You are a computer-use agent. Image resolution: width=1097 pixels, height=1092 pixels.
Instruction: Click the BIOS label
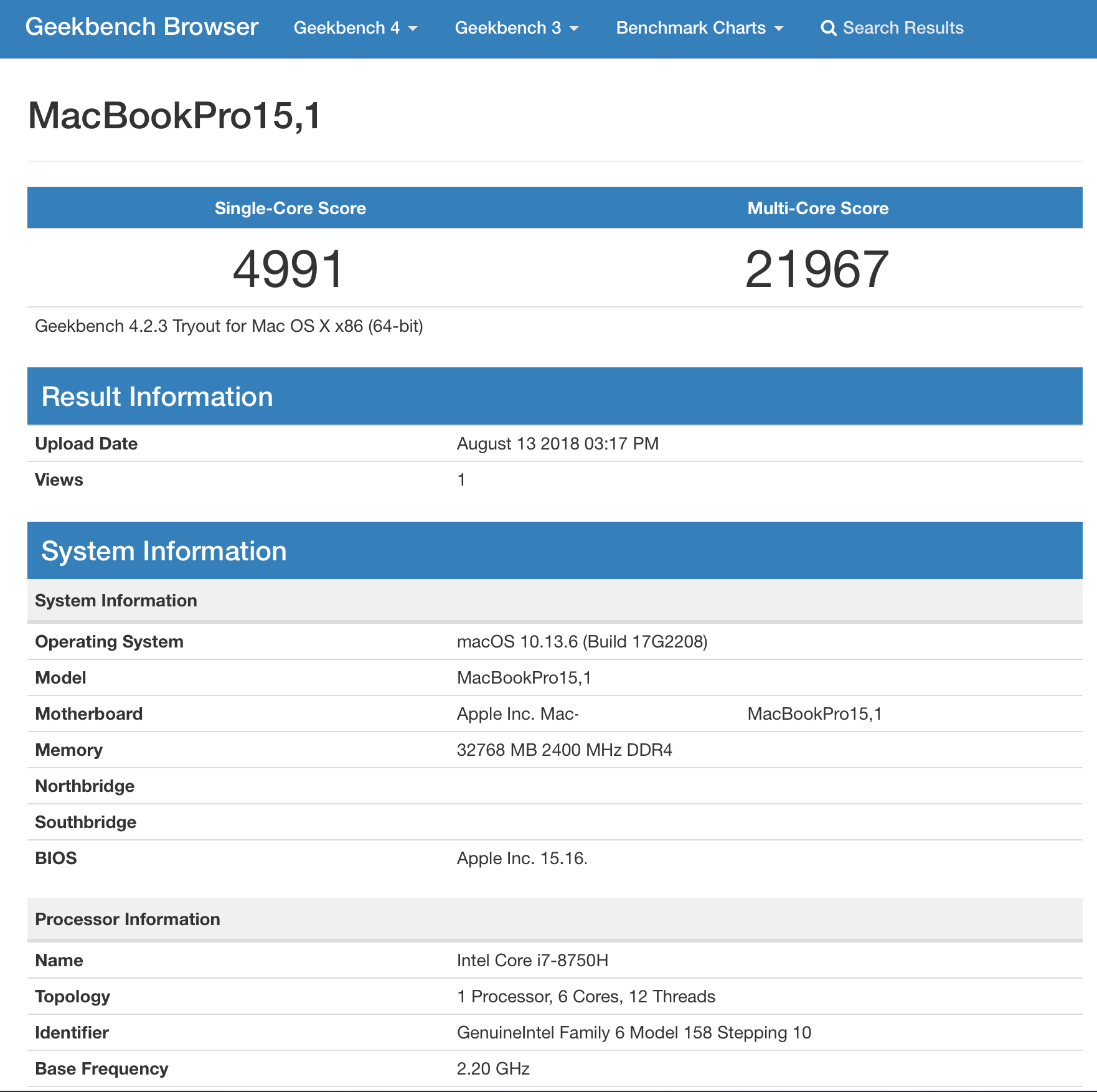(56, 858)
